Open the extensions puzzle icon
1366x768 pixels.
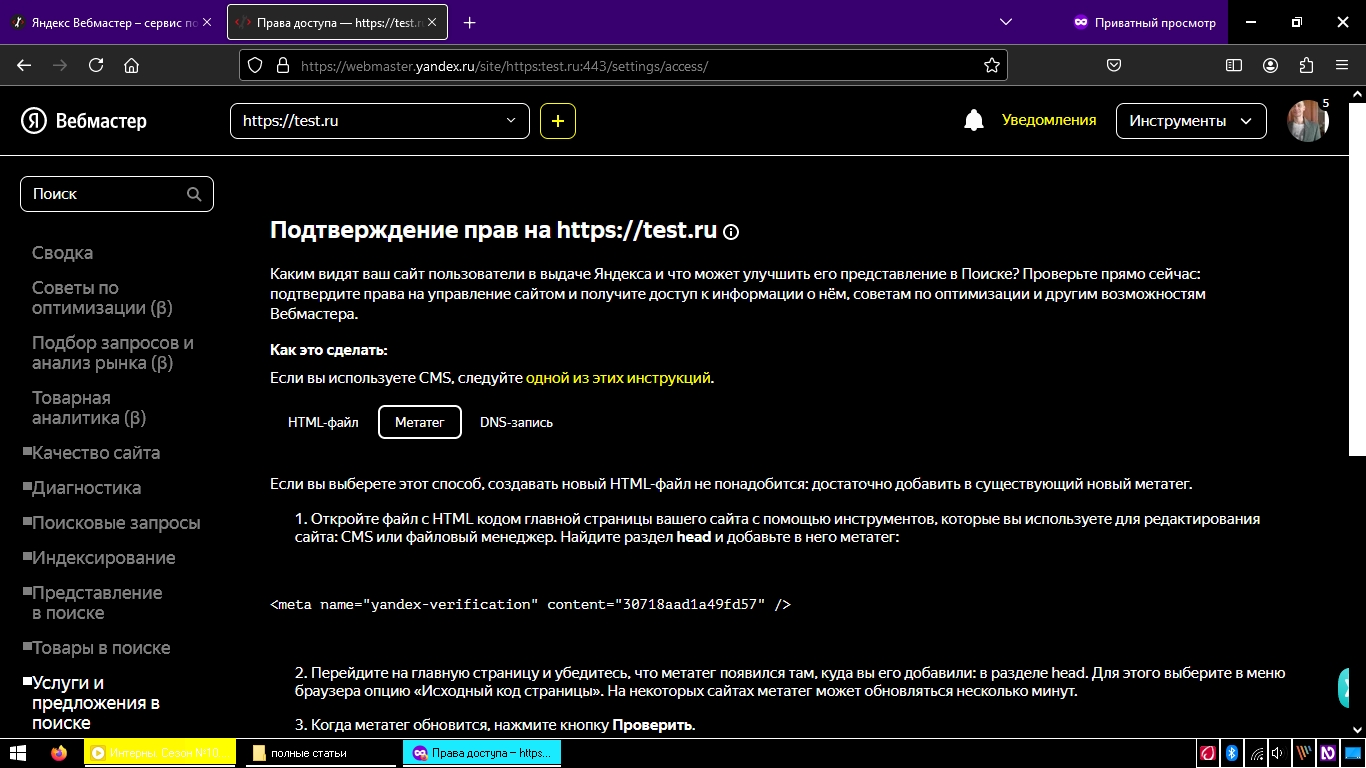[1306, 65]
